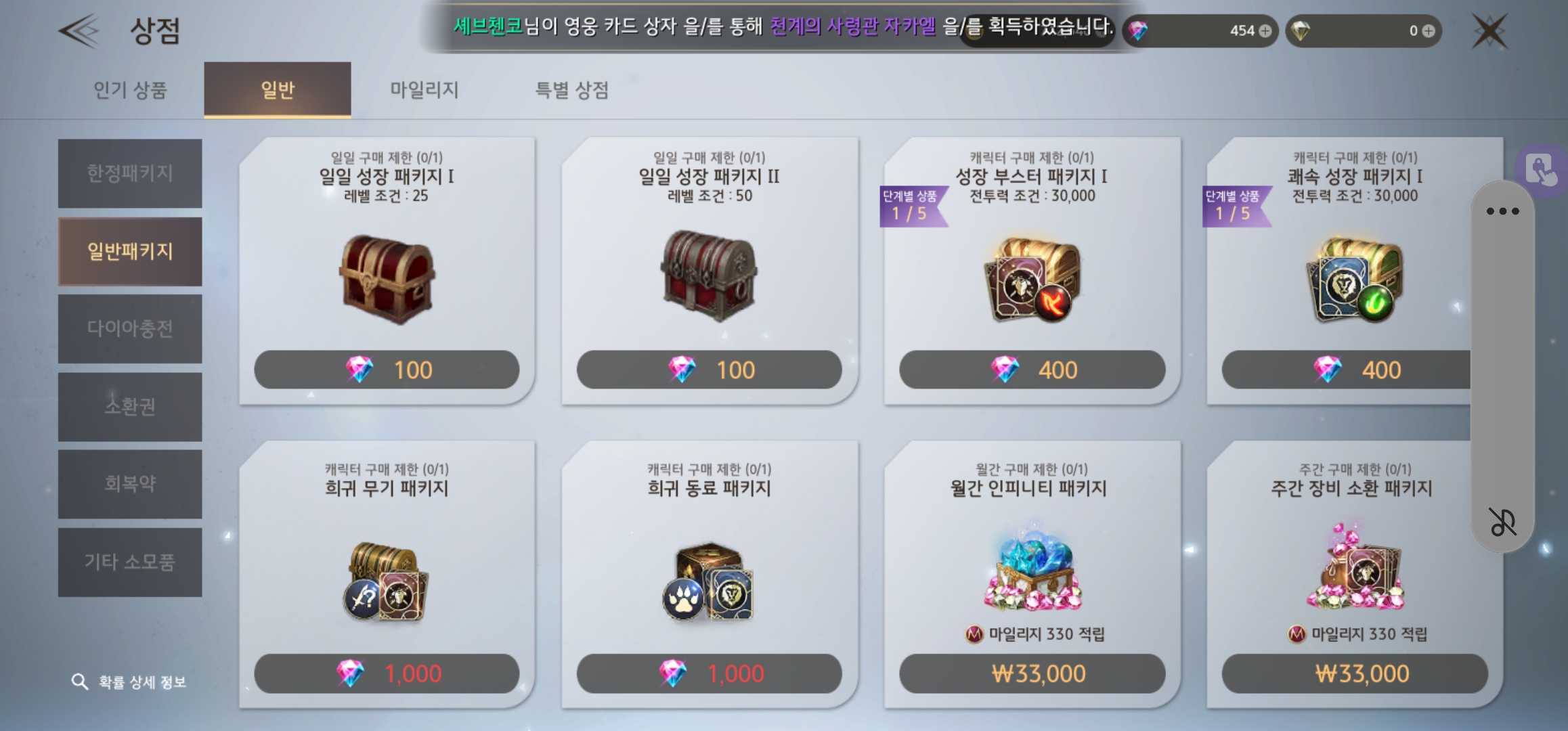Screen dimensions: 1568x731
Task: Open the purple touch assistant icon
Action: pyautogui.click(x=1542, y=170)
